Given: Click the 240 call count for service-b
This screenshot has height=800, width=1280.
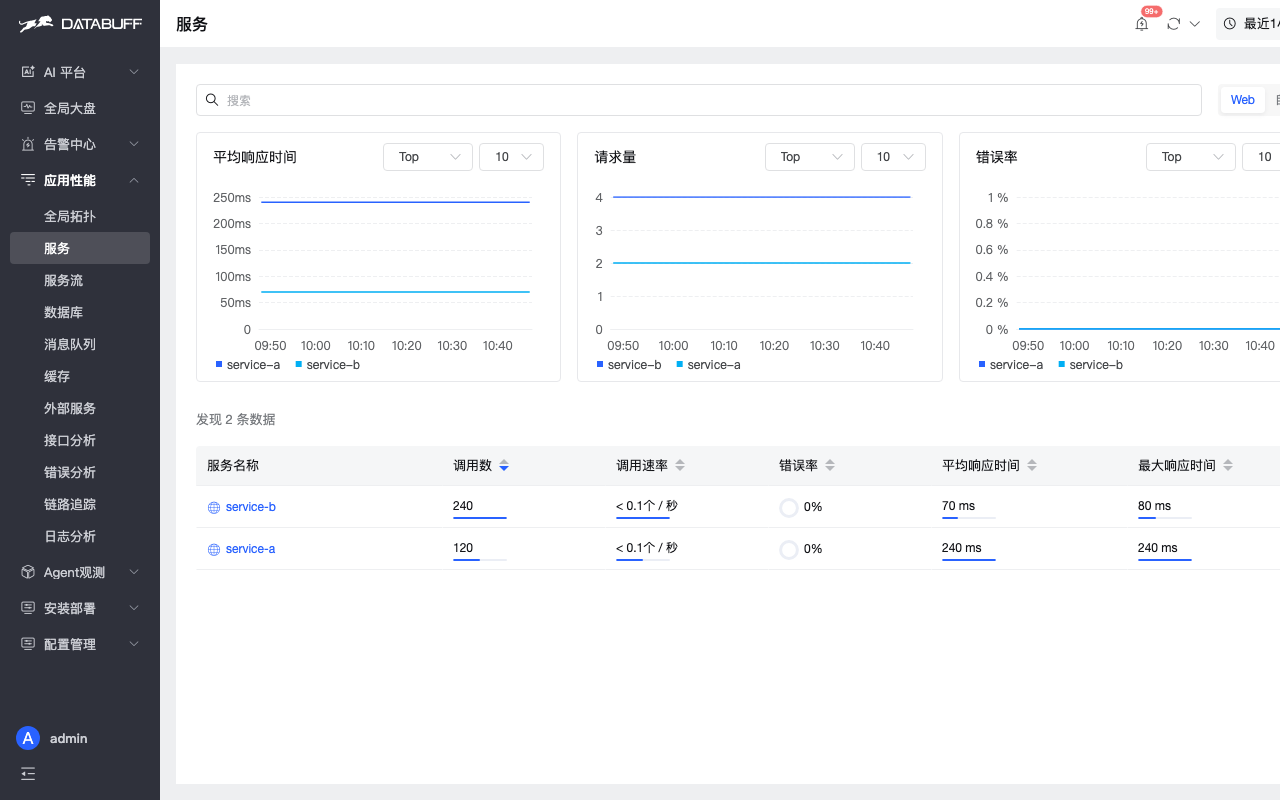Looking at the screenshot, I should (463, 506).
